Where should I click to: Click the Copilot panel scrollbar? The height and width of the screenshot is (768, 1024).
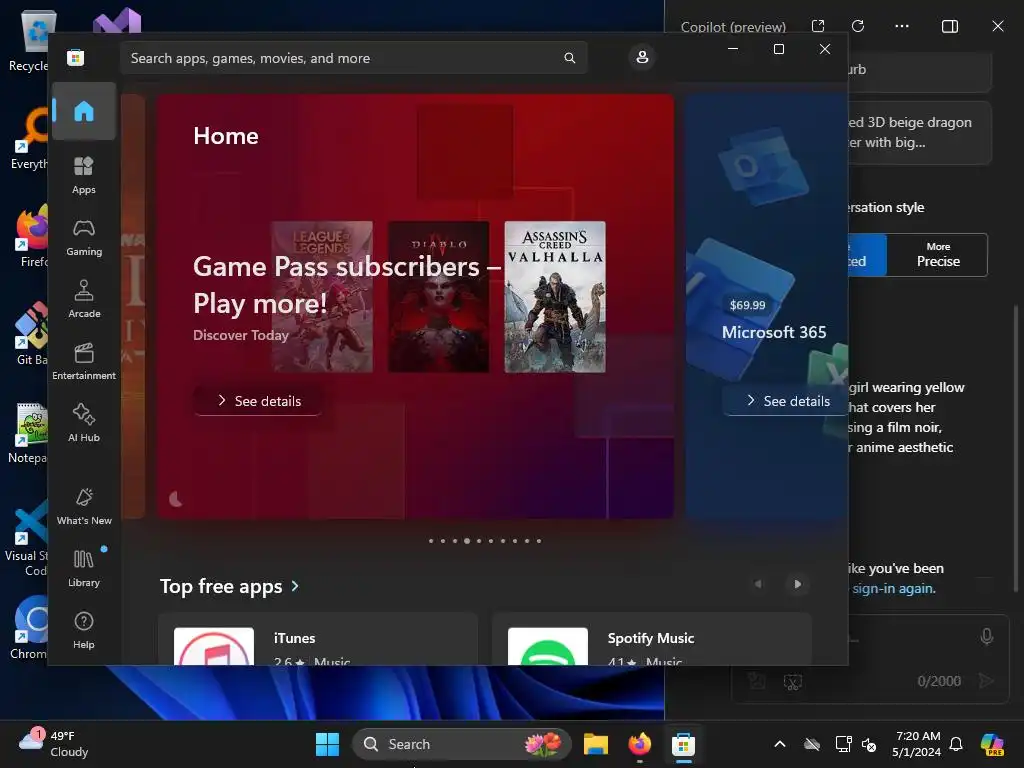coord(1016,449)
